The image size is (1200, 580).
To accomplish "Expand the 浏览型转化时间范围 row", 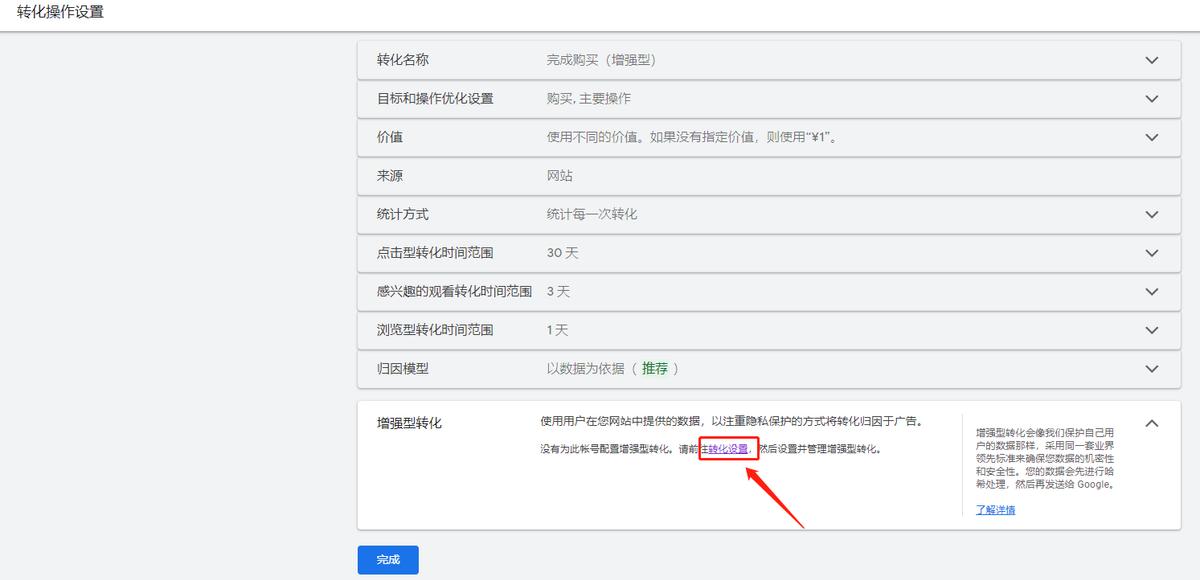I will [1150, 329].
